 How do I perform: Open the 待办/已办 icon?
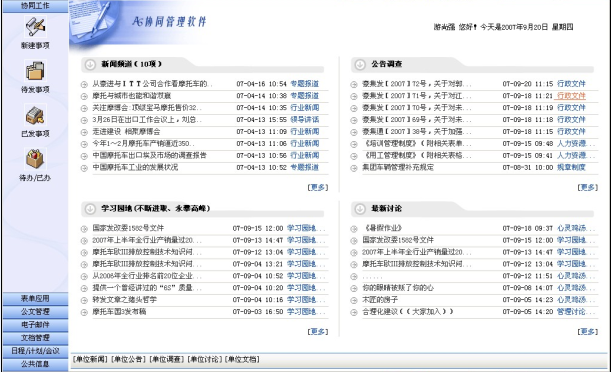coord(35,159)
